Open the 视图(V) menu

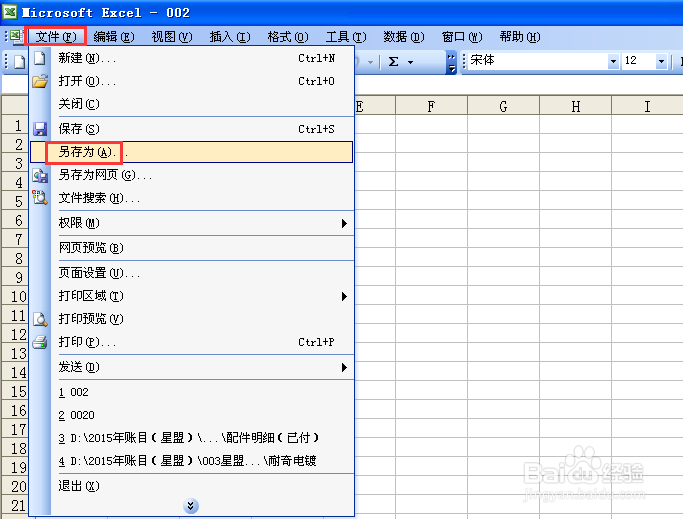[x=172, y=37]
